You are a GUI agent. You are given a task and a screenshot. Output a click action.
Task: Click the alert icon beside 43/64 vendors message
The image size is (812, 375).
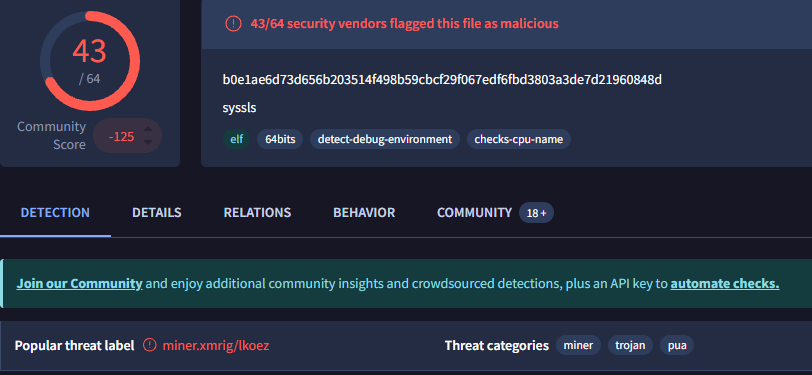pyautogui.click(x=233, y=23)
